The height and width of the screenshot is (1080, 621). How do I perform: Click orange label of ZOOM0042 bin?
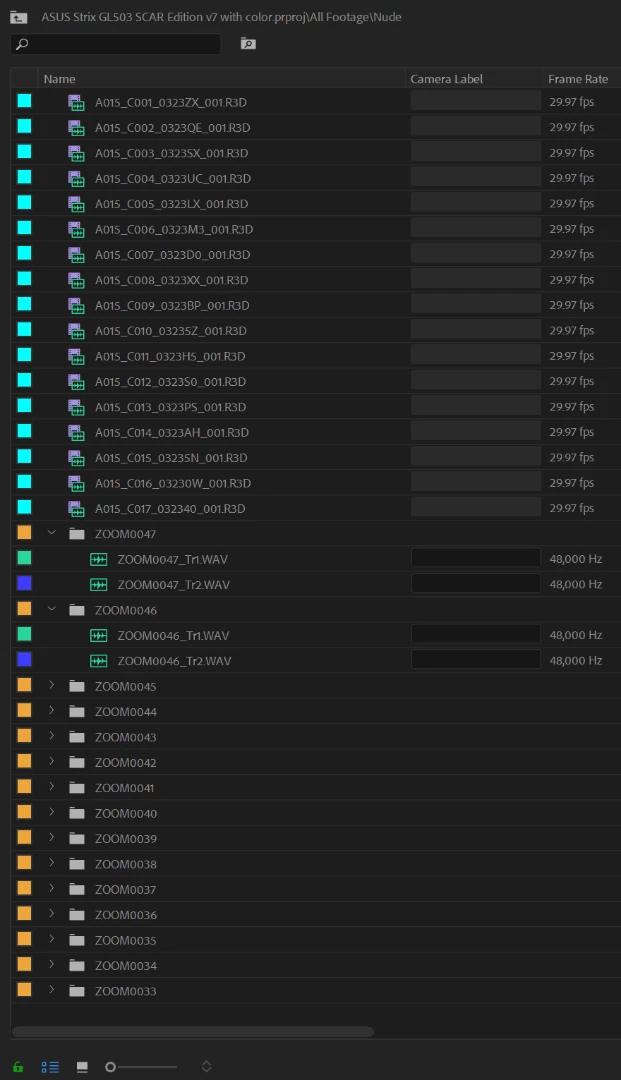pyautogui.click(x=24, y=761)
